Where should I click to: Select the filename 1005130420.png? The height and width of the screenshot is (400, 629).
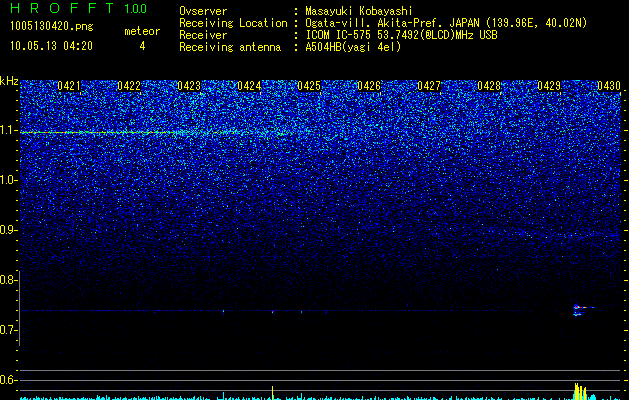pos(51,27)
